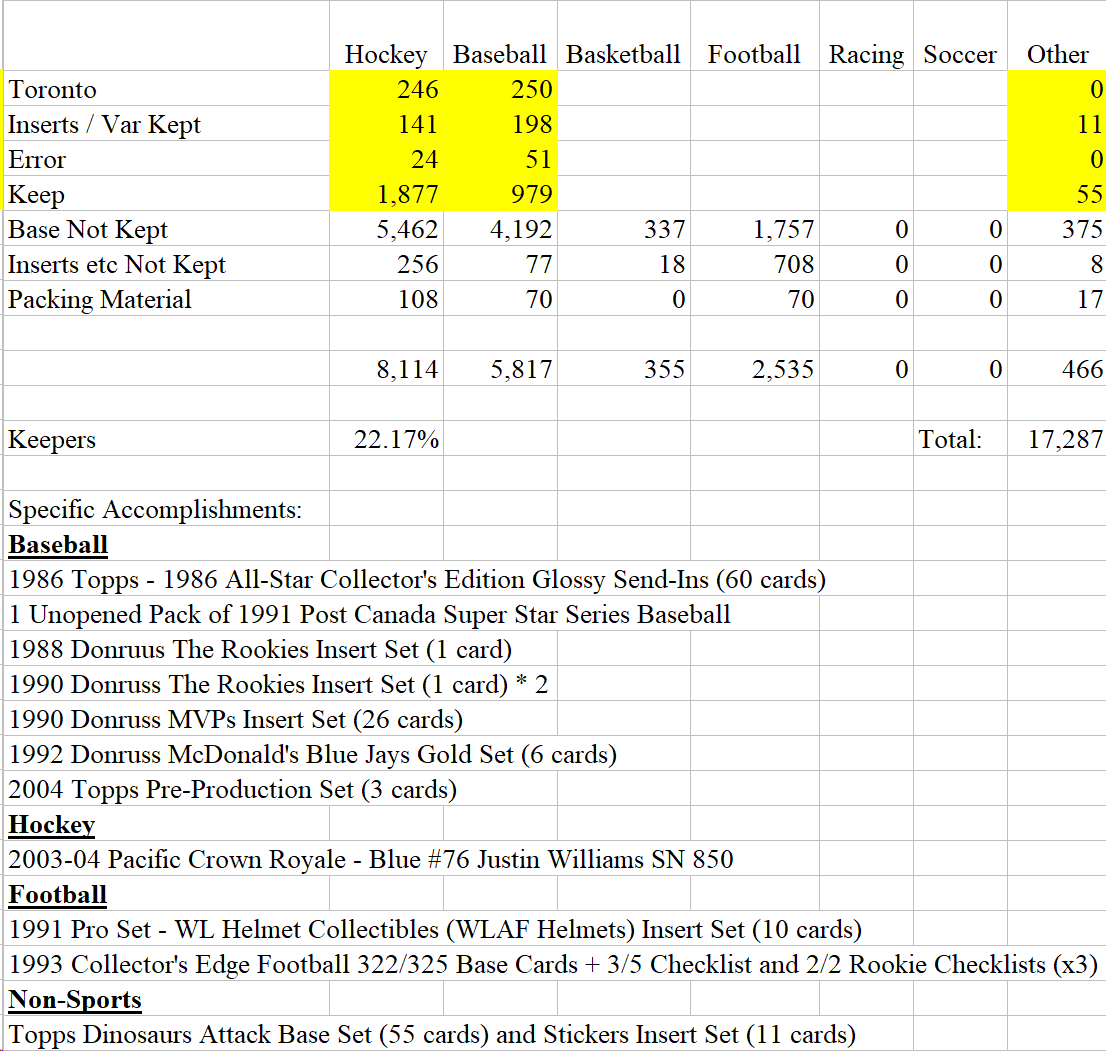Select Baseball inserts kept cell 198
1106x1051 pixels.
[500, 124]
